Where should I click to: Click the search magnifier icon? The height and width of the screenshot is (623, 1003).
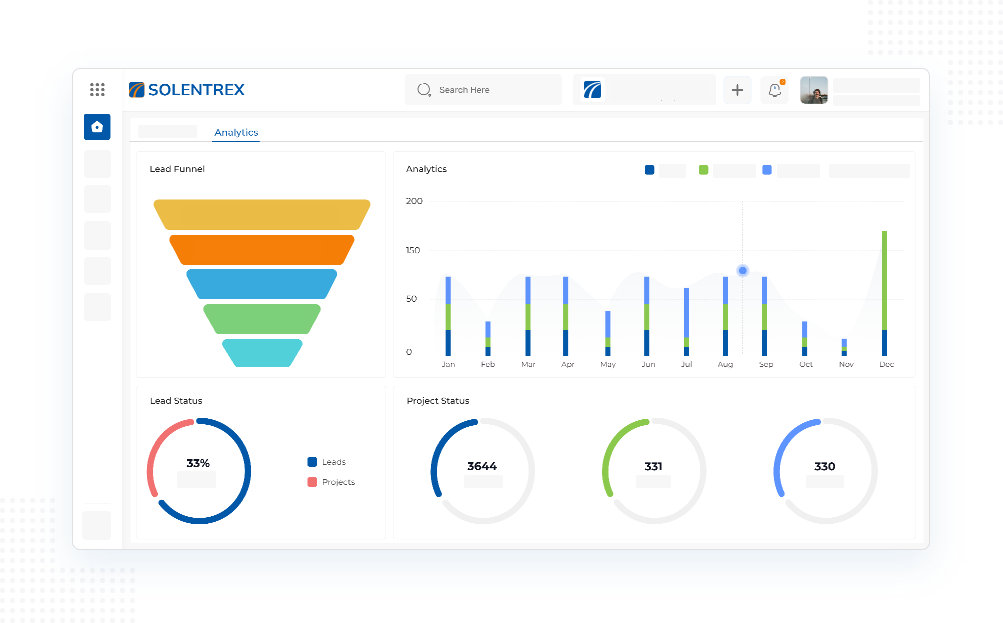424,90
